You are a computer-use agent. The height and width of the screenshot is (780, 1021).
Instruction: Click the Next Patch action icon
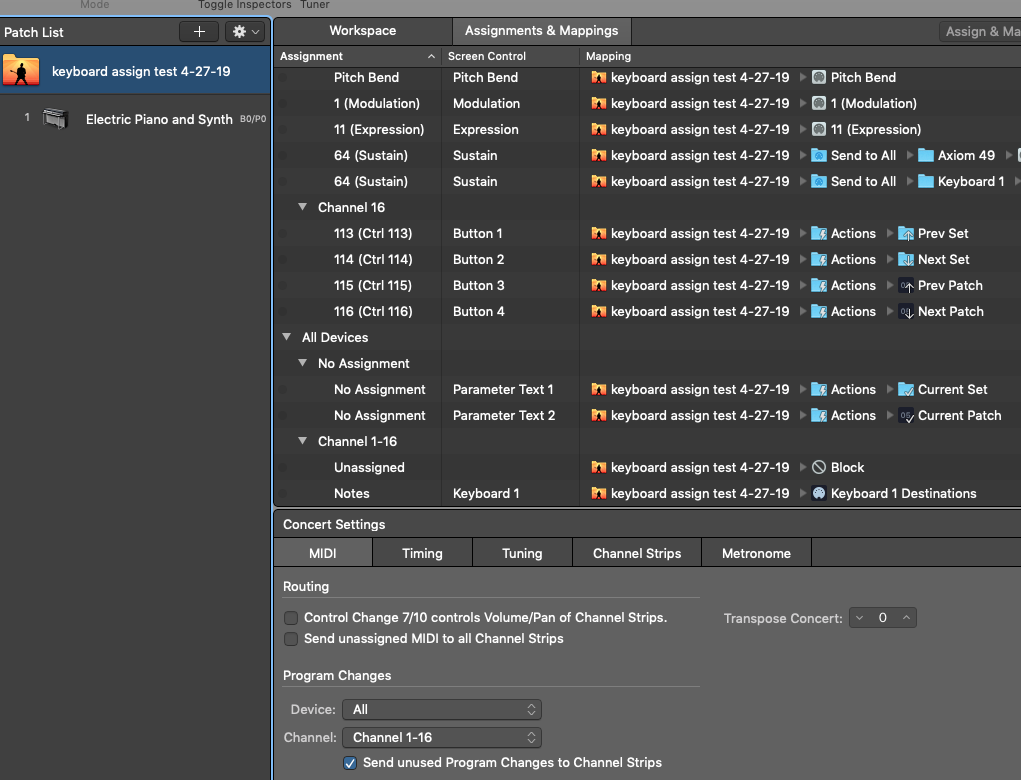(906, 312)
